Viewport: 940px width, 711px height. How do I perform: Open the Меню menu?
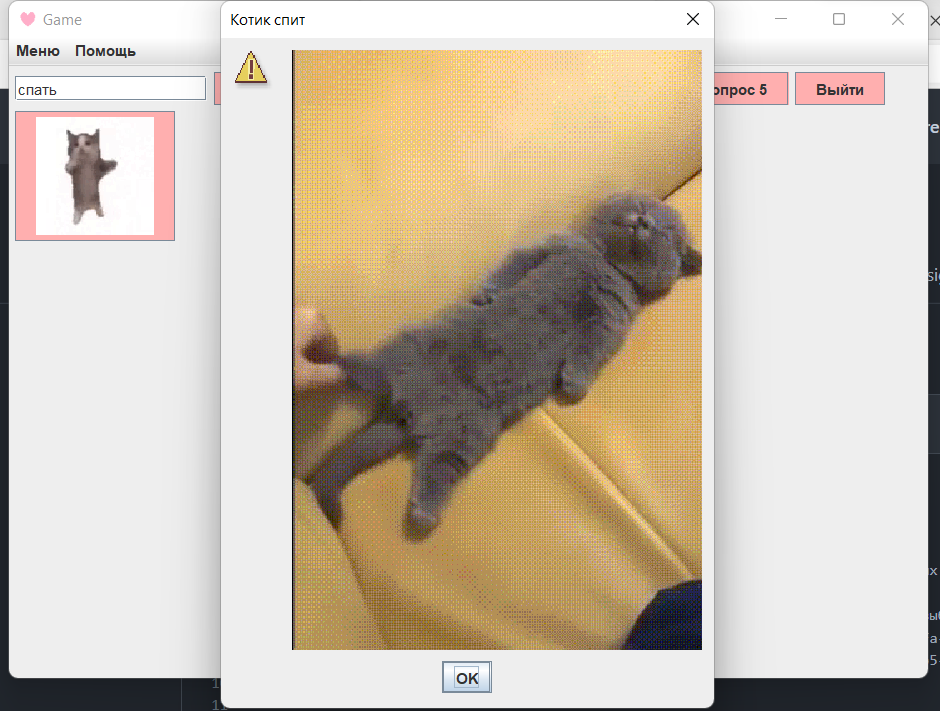pyautogui.click(x=36, y=51)
